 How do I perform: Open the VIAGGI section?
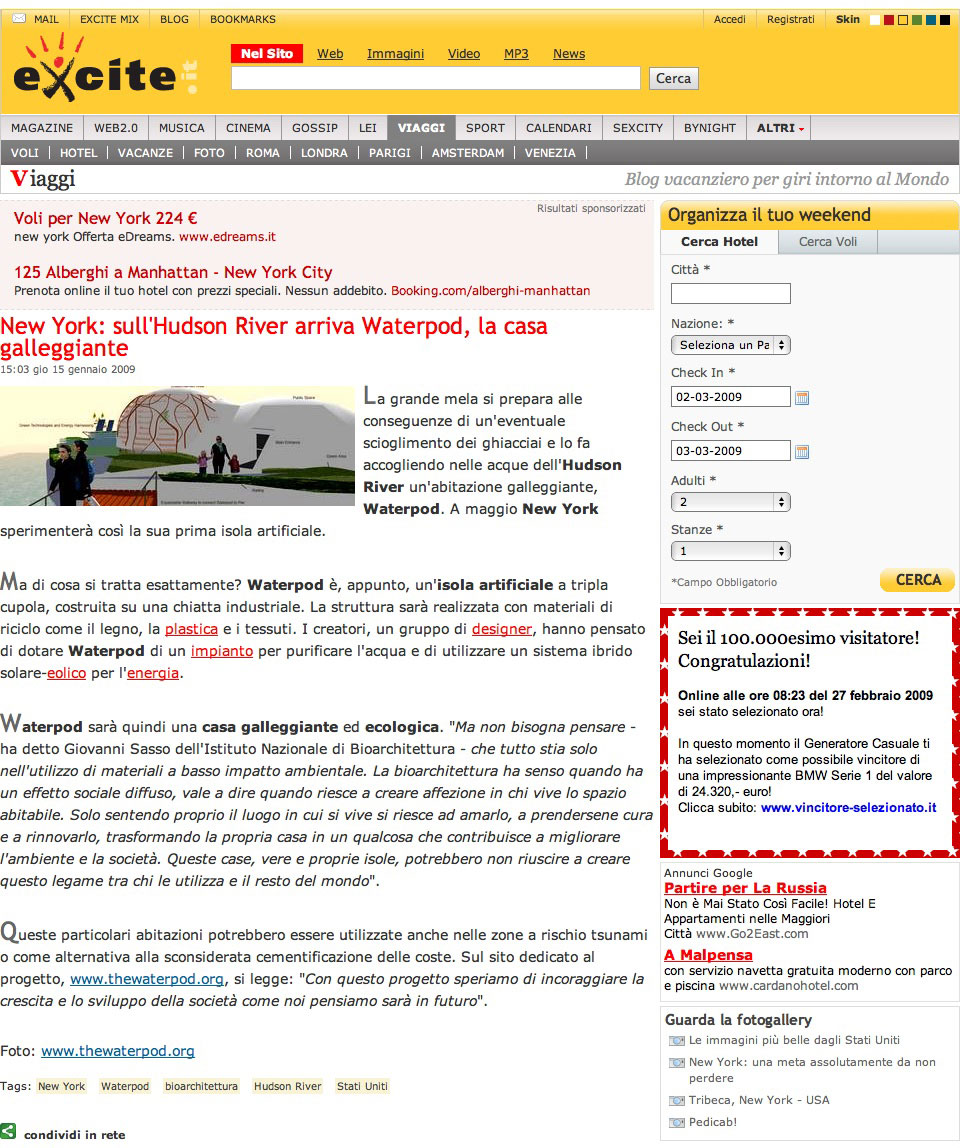[x=421, y=128]
